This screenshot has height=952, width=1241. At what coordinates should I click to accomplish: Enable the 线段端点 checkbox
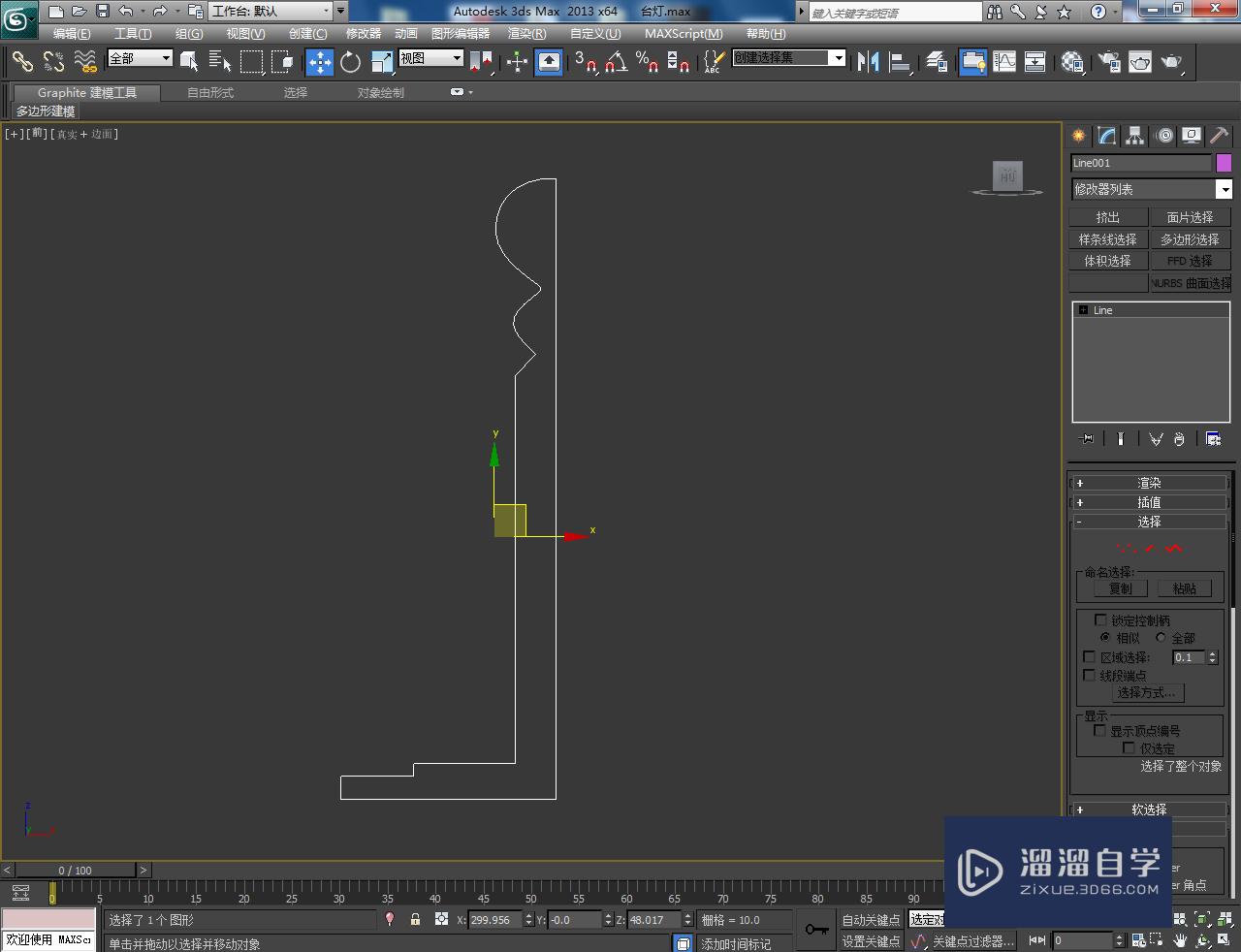pos(1089,676)
